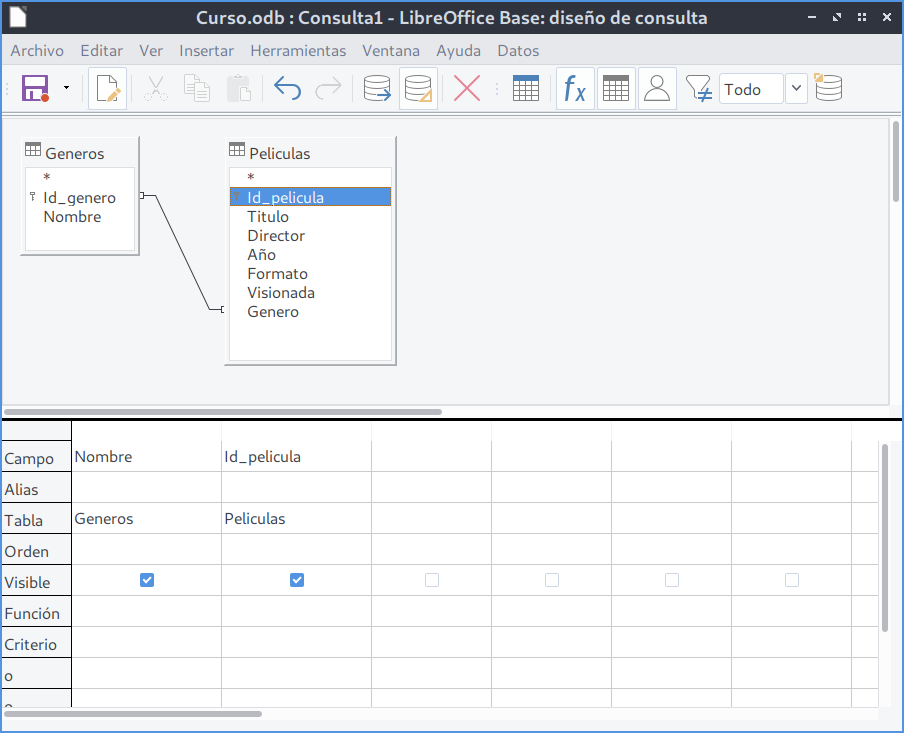Select Visionada field in Peliculas table

click(x=310, y=293)
